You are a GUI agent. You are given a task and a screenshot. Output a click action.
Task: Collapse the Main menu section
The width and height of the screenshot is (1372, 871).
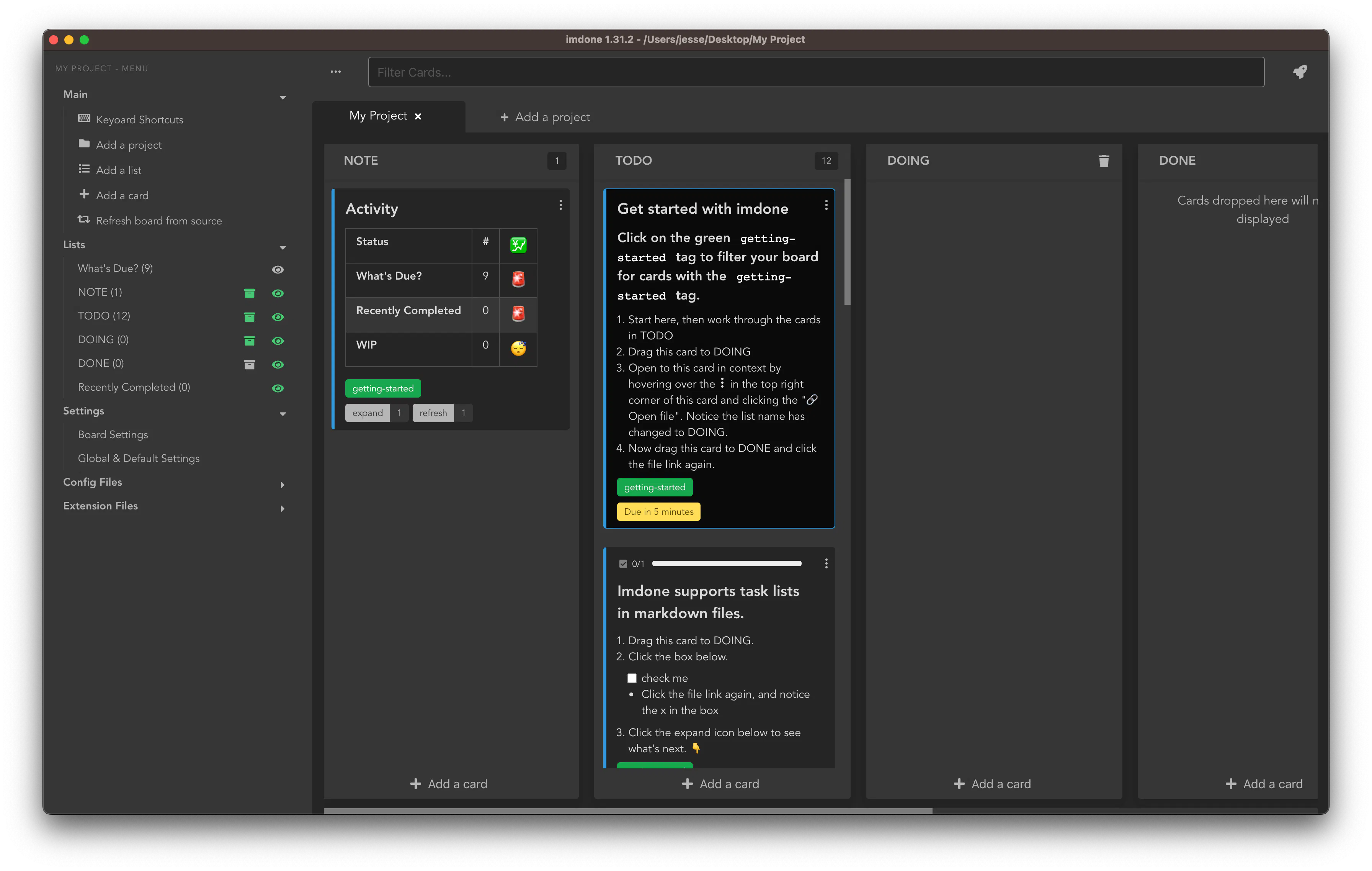pyautogui.click(x=283, y=97)
